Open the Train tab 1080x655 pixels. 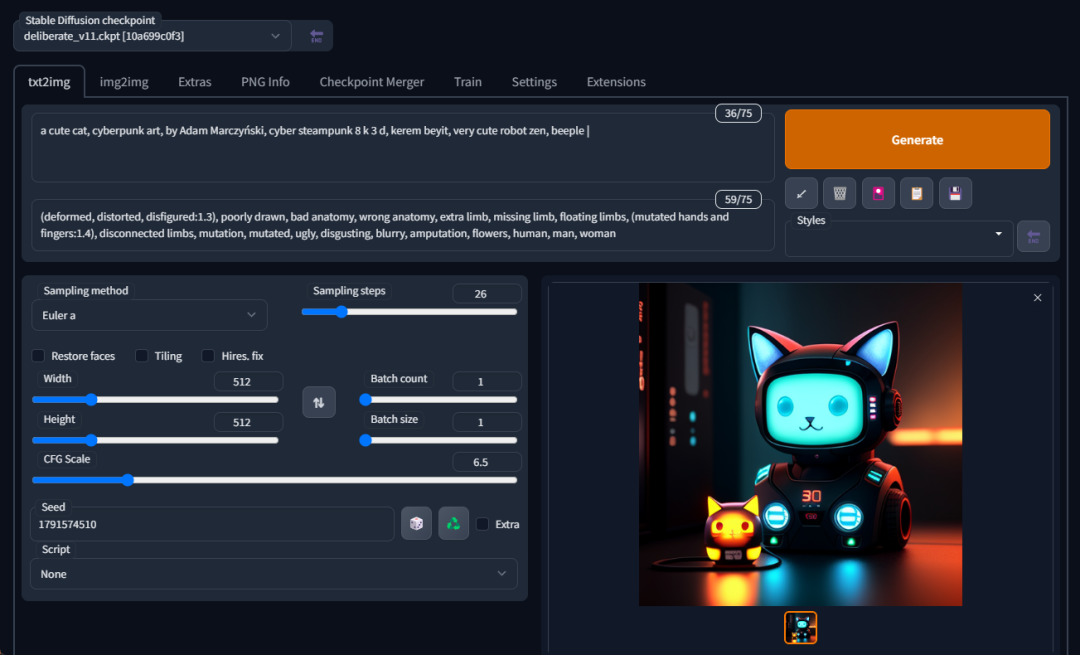468,82
